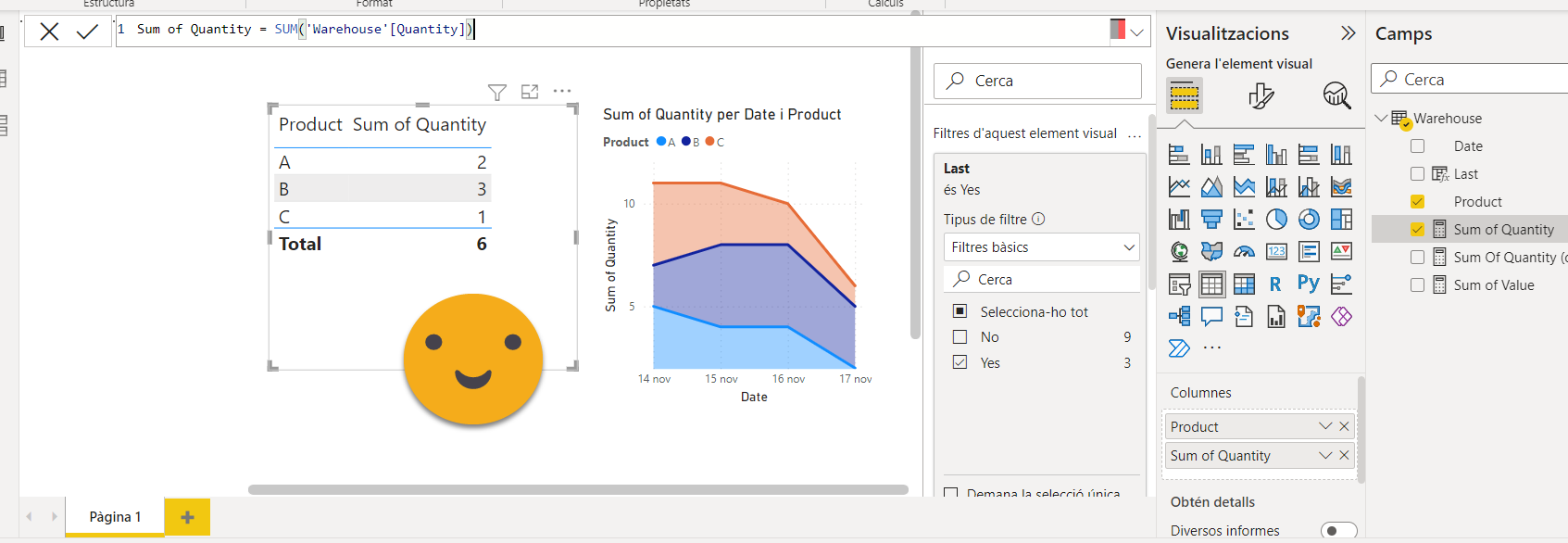
Task: Open the Filtres bàsics filter type dropdown
Action: tap(1041, 247)
